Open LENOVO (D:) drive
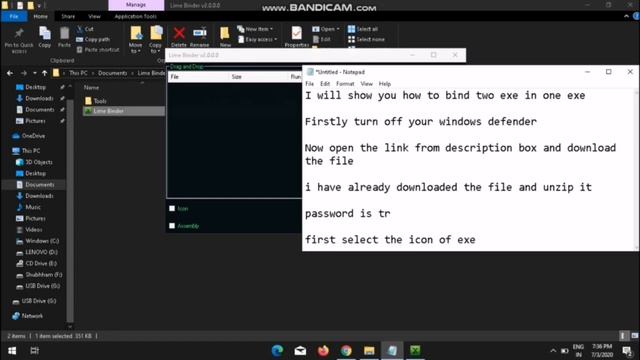Viewport: 640px width, 360px height. point(42,252)
